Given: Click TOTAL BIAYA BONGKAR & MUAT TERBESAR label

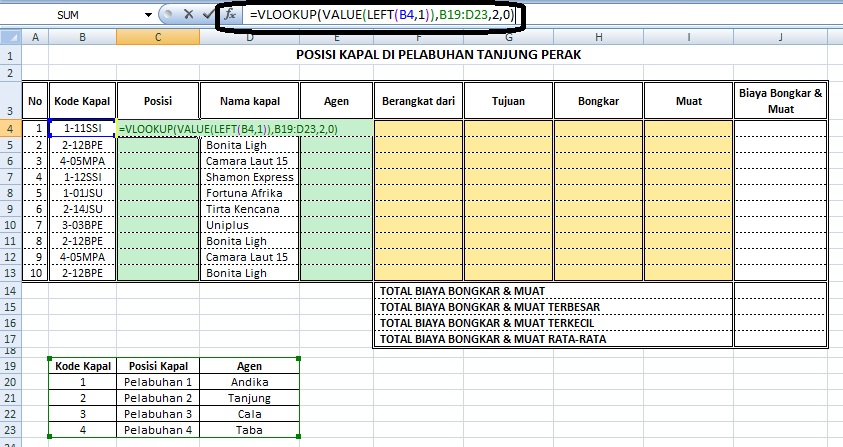Looking at the screenshot, I should pyautogui.click(x=490, y=307).
